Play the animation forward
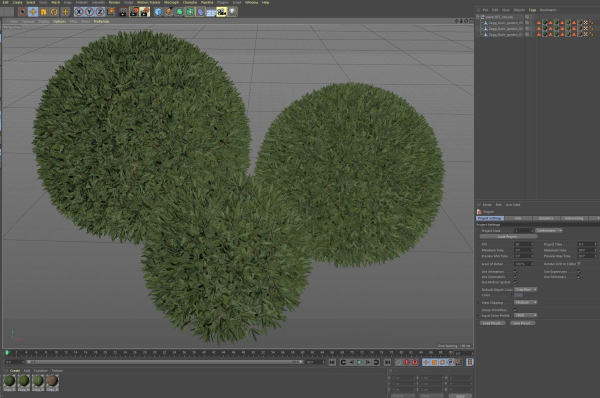Viewport: 600px width, 398px height. coord(359,362)
